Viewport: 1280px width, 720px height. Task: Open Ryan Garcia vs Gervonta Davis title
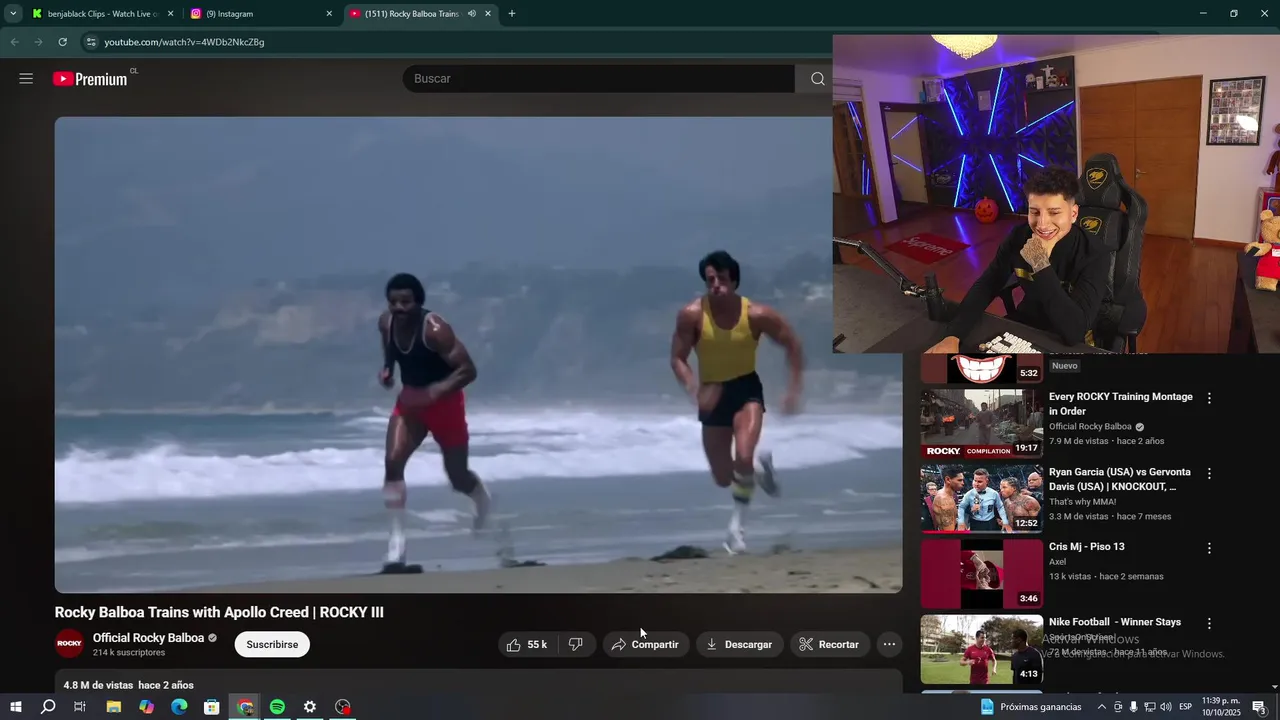[x=1120, y=479]
